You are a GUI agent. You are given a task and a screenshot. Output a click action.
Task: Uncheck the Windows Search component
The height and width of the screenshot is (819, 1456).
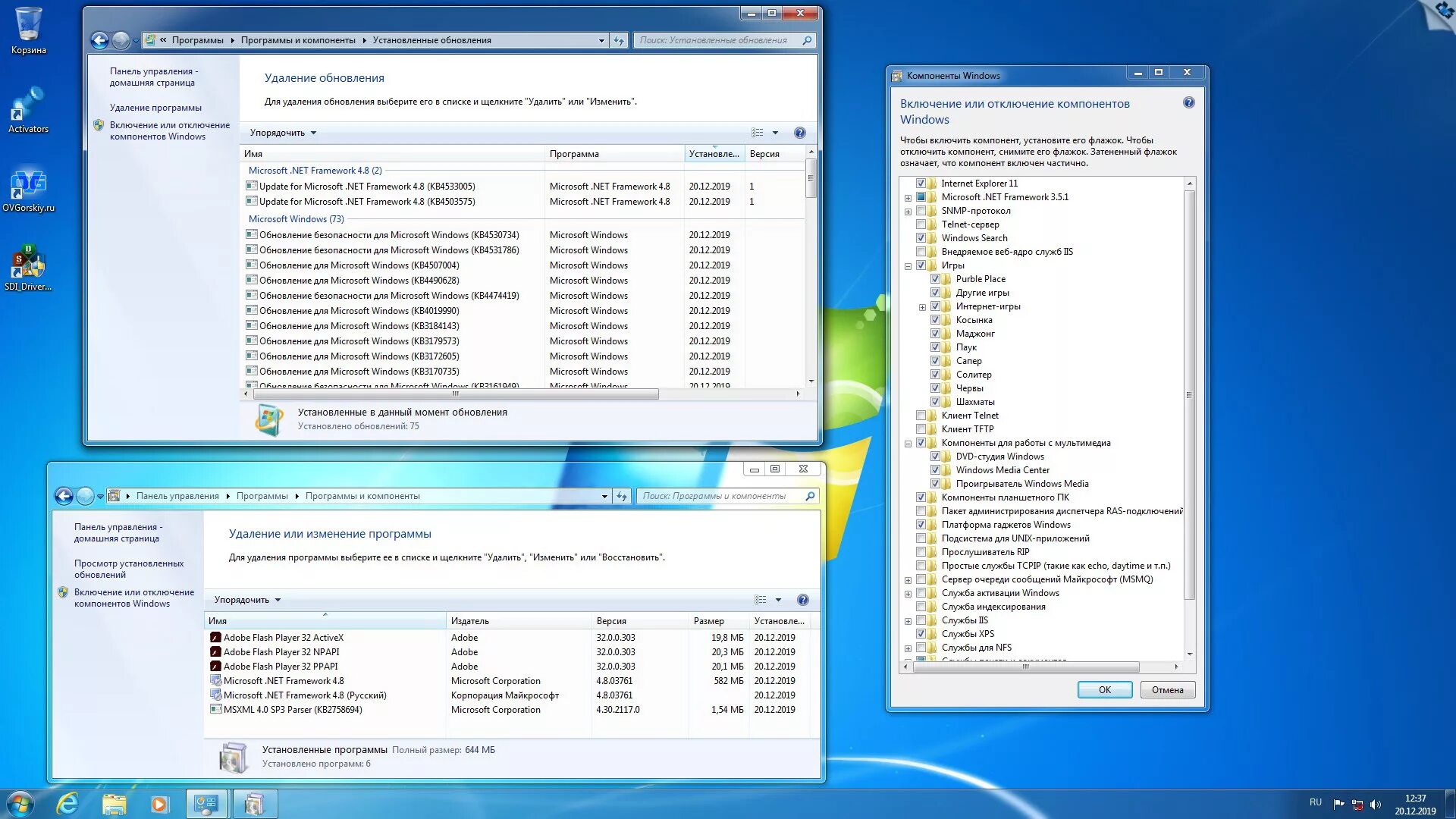click(921, 237)
